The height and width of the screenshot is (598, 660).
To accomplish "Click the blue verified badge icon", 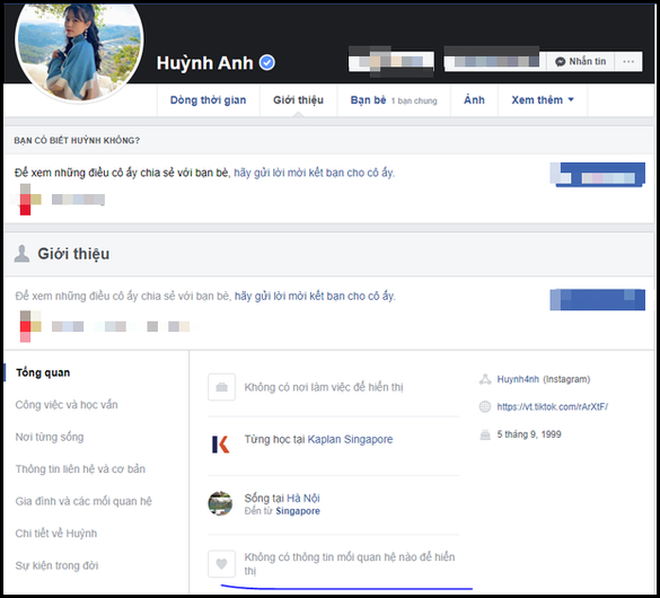I will coord(267,62).
